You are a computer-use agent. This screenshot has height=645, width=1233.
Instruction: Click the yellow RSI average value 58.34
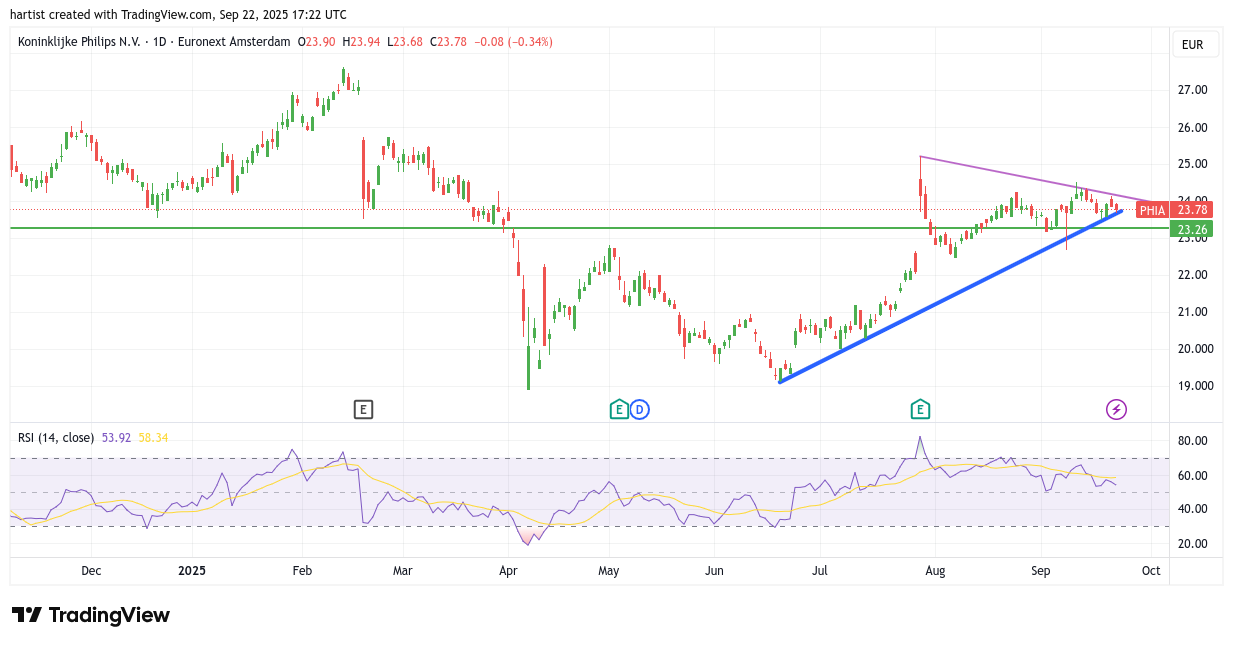pyautogui.click(x=154, y=438)
